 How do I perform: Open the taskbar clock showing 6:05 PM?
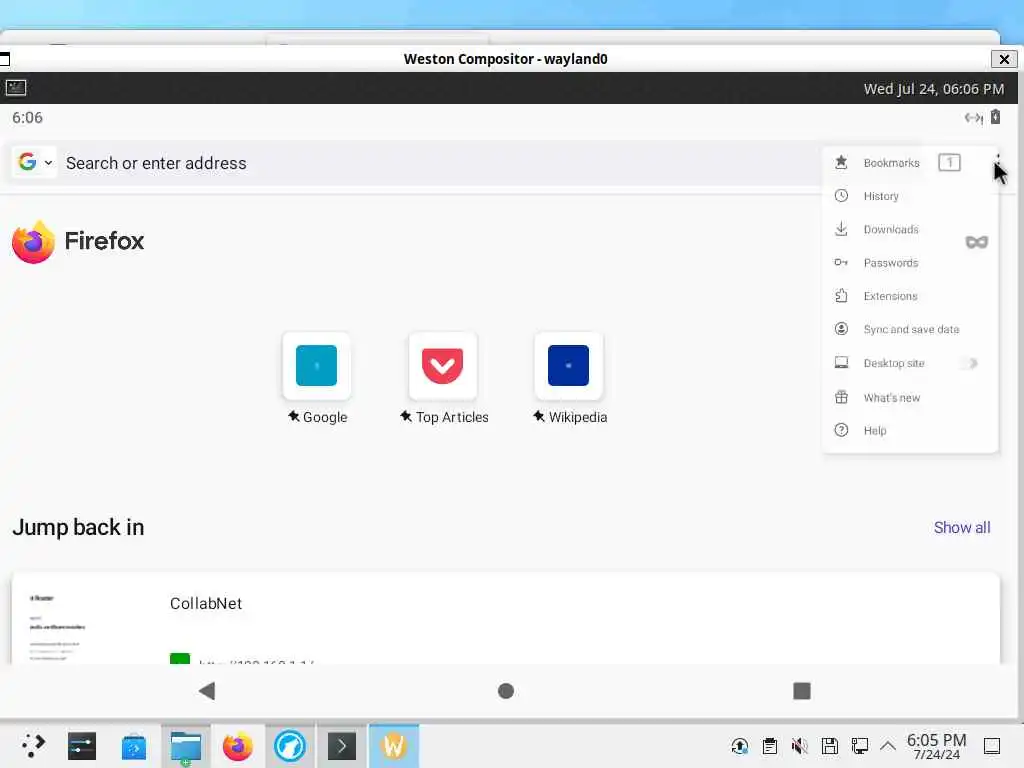[x=936, y=746]
